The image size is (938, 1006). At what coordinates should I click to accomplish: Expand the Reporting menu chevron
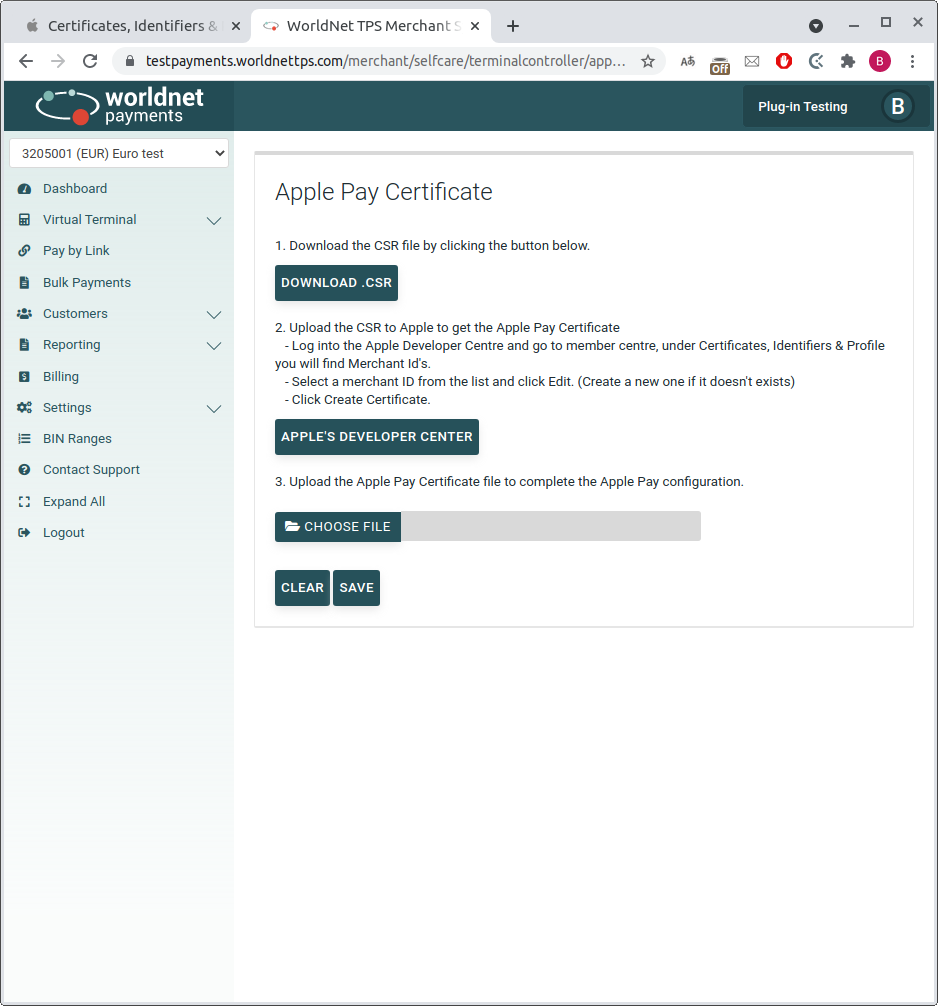pyautogui.click(x=213, y=346)
